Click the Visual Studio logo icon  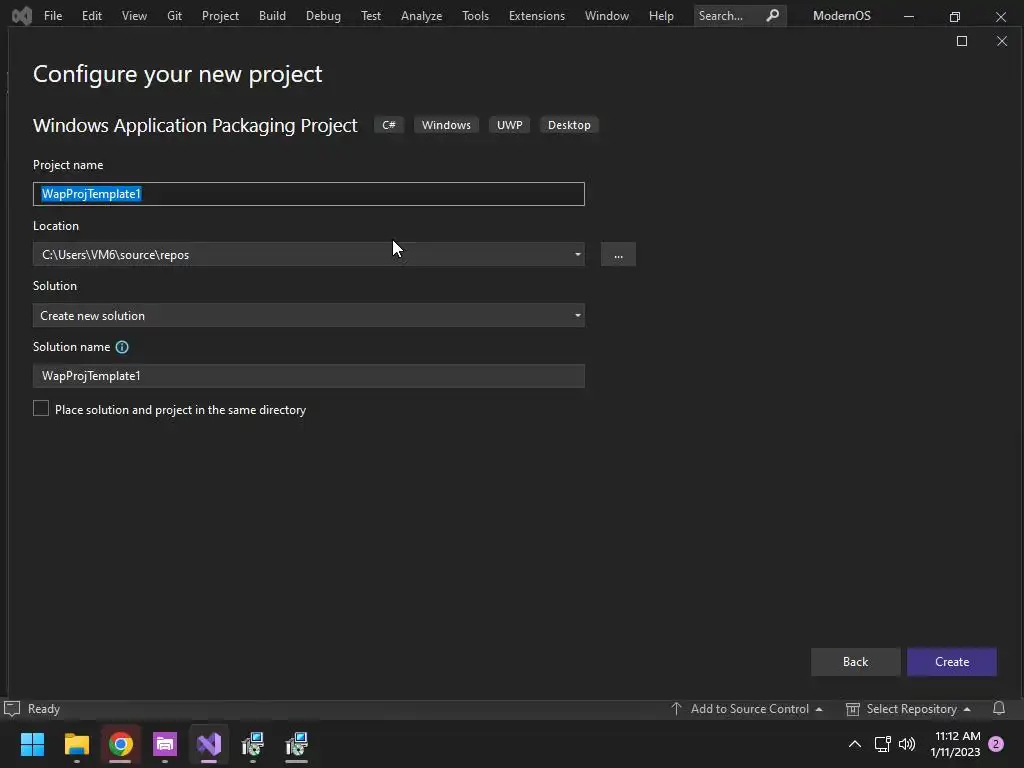pos(22,15)
